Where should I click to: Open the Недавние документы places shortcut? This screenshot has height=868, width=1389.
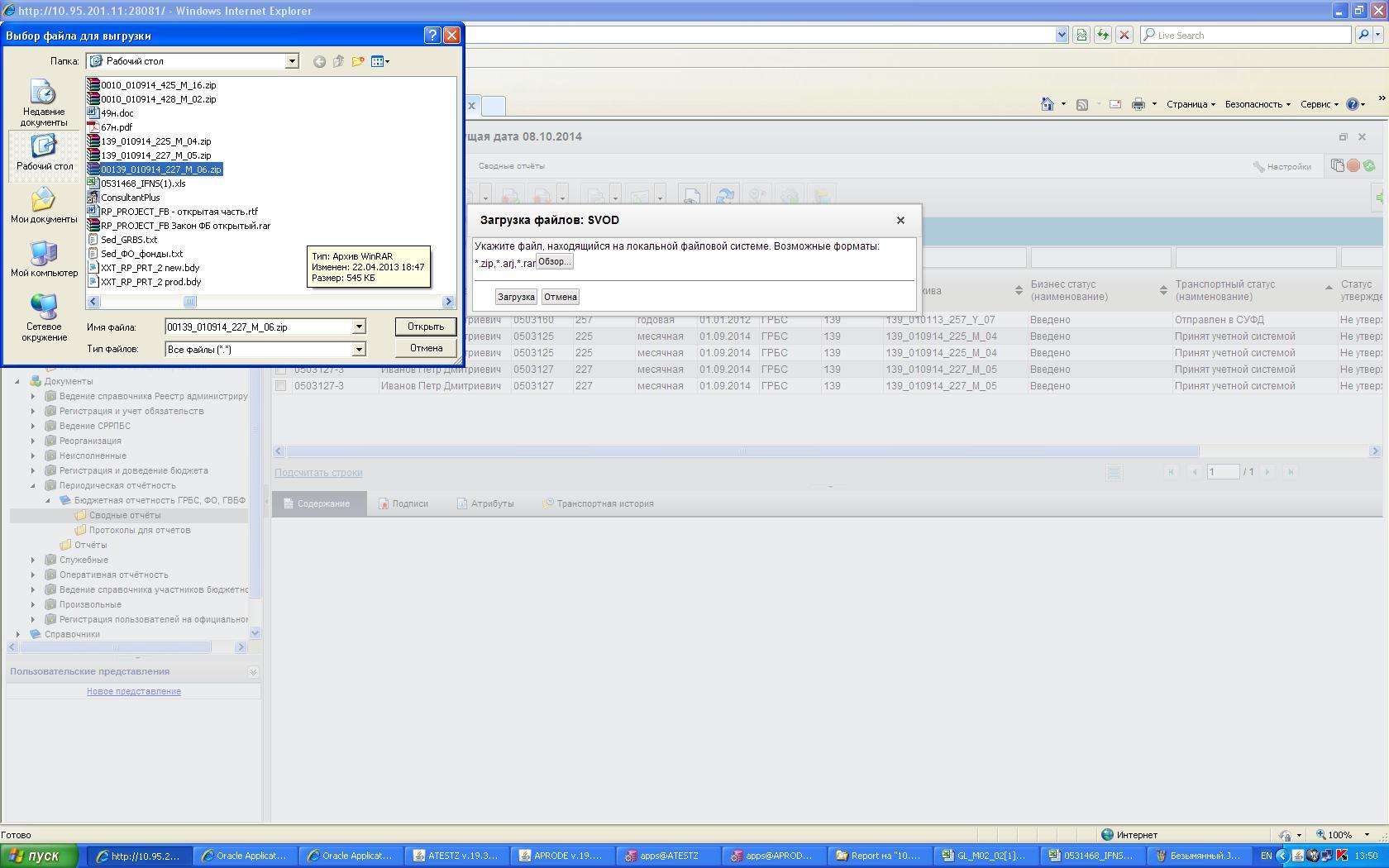click(44, 102)
